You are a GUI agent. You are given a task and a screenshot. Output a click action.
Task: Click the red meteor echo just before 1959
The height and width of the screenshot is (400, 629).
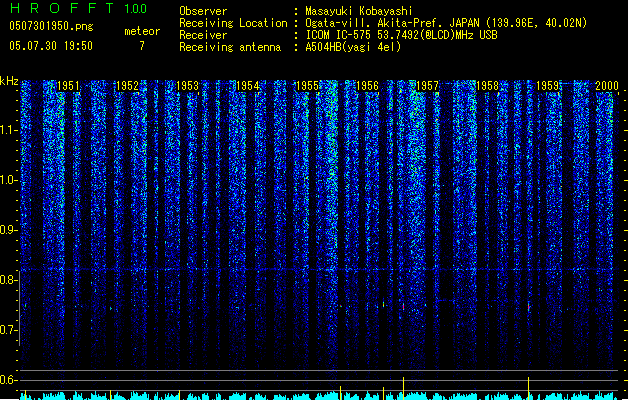529,307
